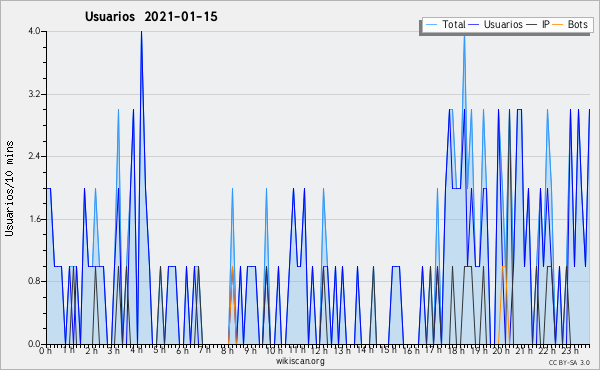Screen dimensions: 600x370
Task: Click the 3.2 y-axis value
Action: (34, 94)
